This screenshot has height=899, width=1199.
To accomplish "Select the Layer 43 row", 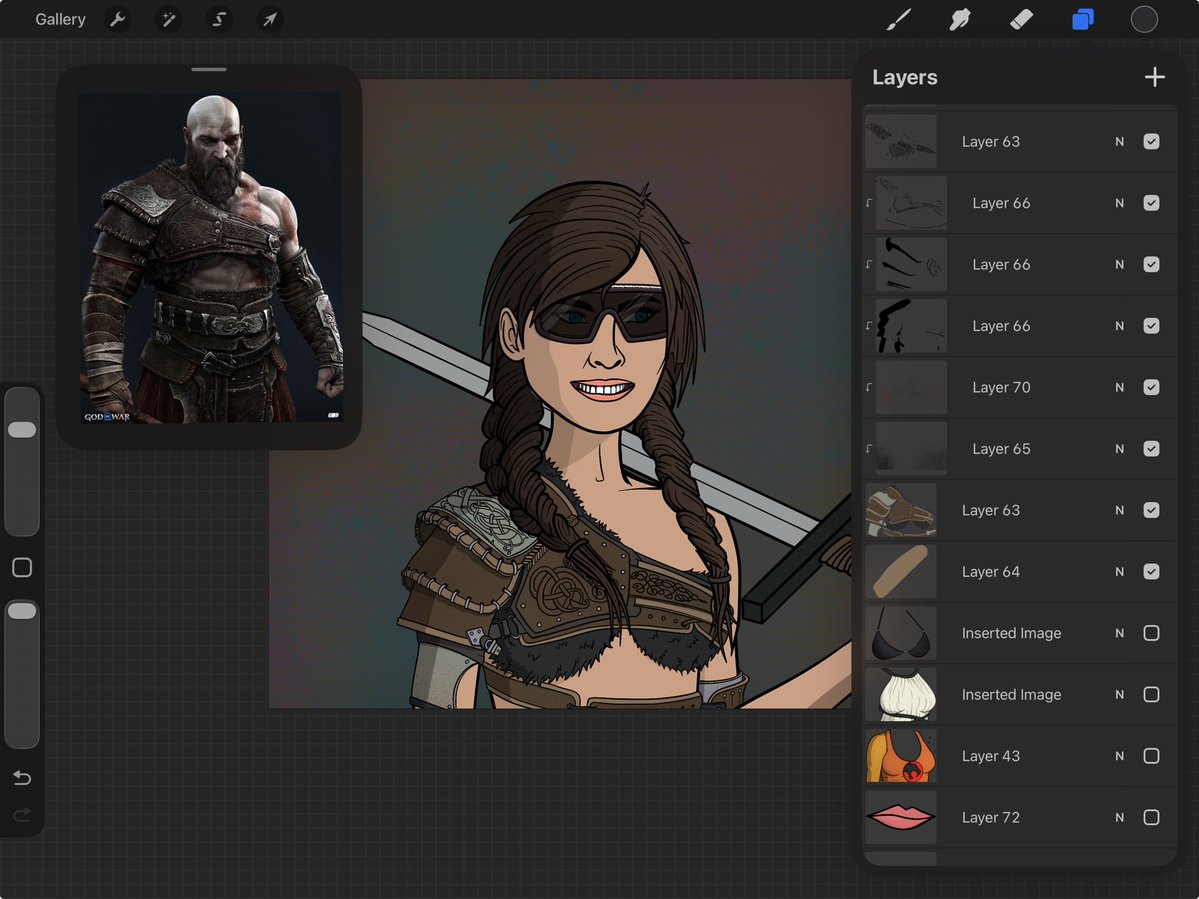I will pos(1020,756).
